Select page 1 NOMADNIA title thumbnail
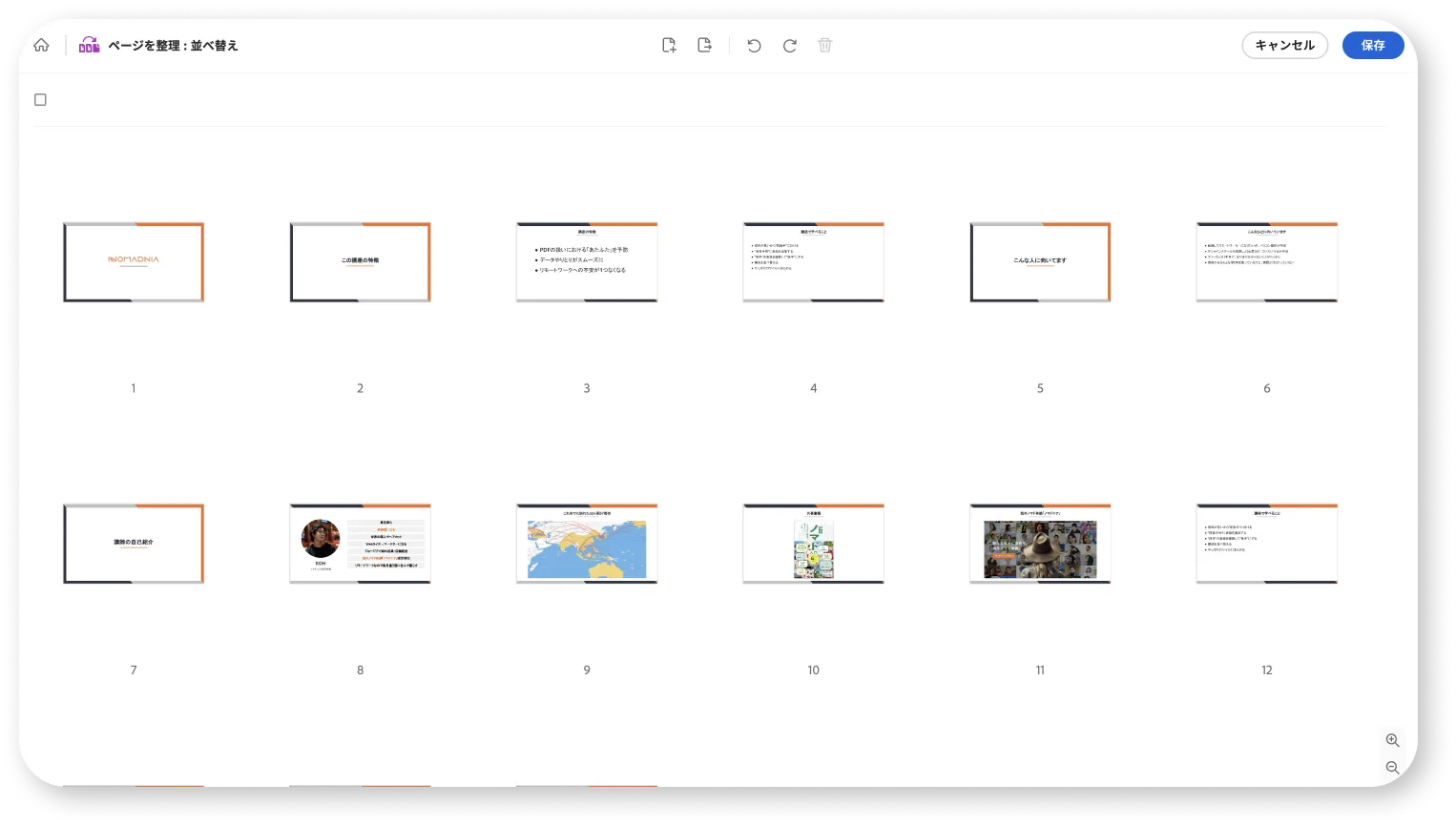Image resolution: width=1456 pixels, height=825 pixels. point(134,262)
